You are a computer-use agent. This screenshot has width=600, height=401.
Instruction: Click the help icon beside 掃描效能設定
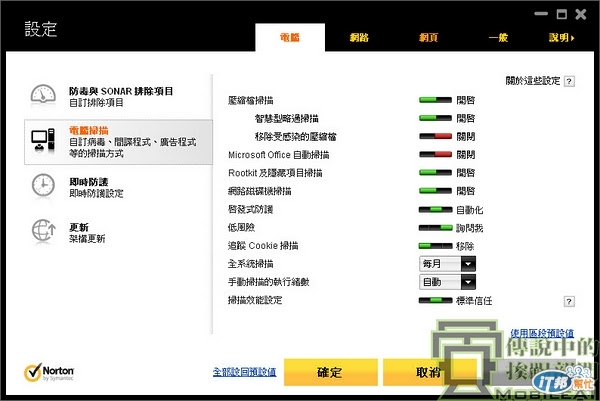point(569,302)
